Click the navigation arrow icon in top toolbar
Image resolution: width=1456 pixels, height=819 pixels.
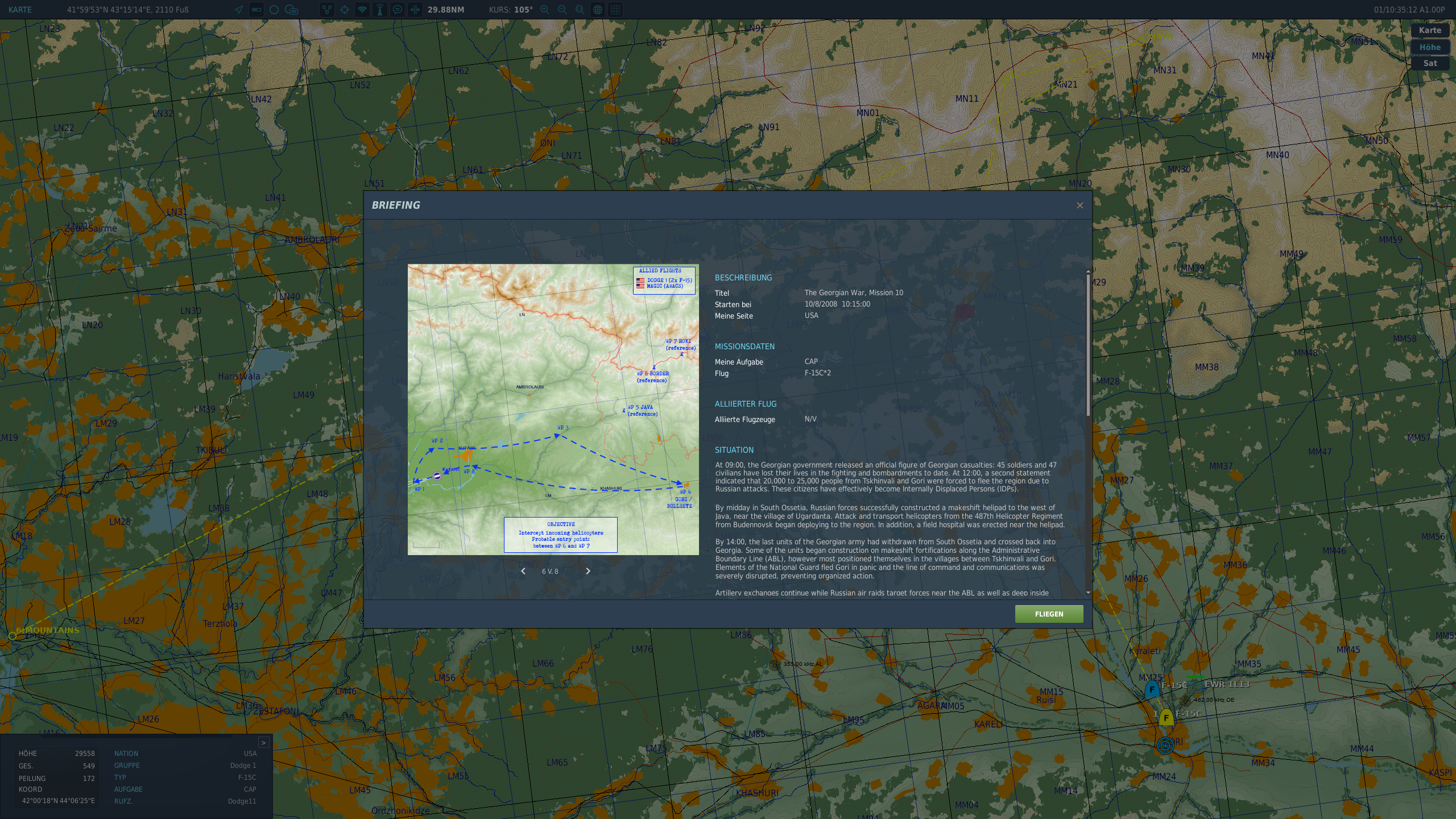tap(239, 10)
